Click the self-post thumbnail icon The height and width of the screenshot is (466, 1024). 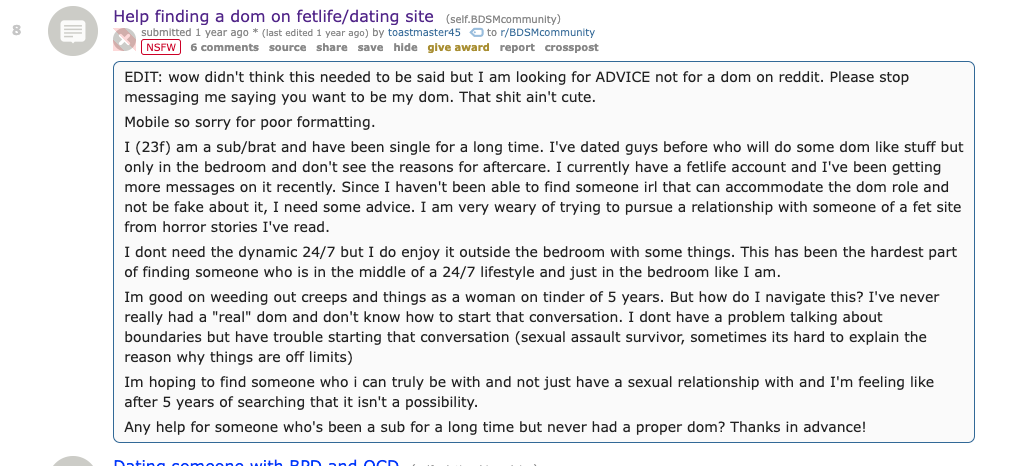coord(74,31)
